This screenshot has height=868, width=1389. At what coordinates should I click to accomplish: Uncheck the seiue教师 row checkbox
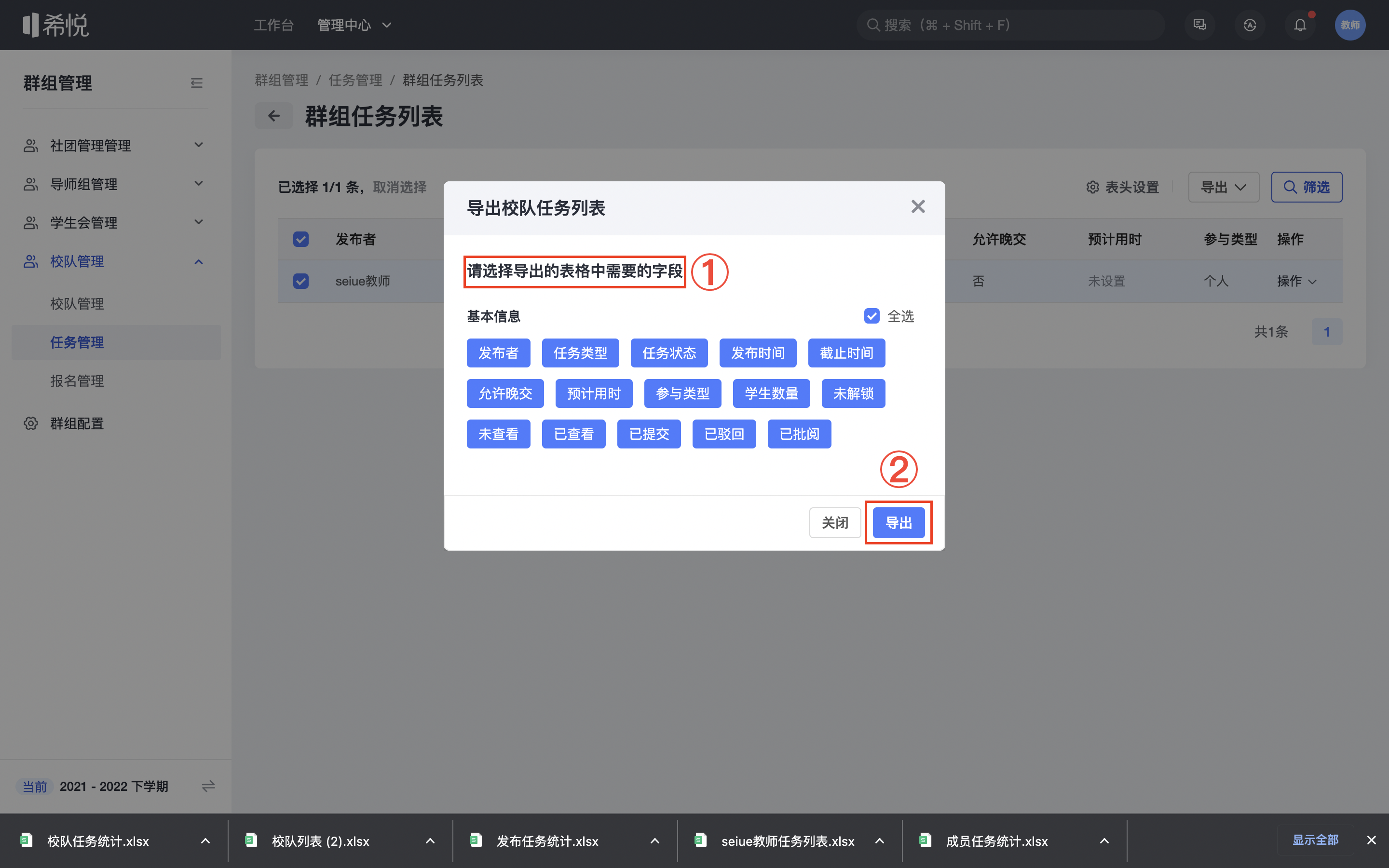[x=301, y=281]
